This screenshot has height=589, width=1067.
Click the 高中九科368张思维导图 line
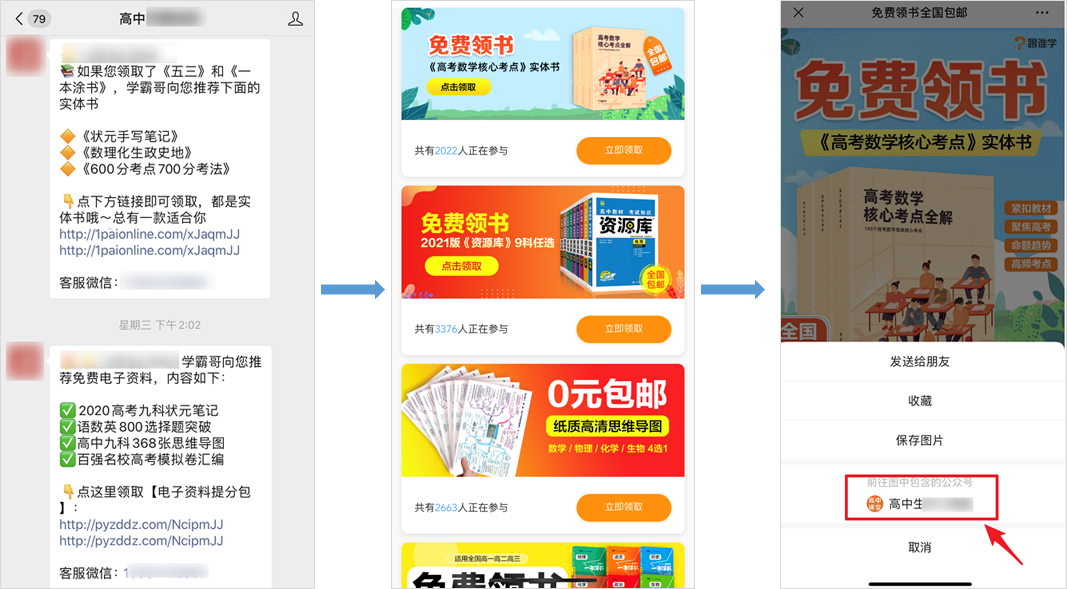coord(142,443)
